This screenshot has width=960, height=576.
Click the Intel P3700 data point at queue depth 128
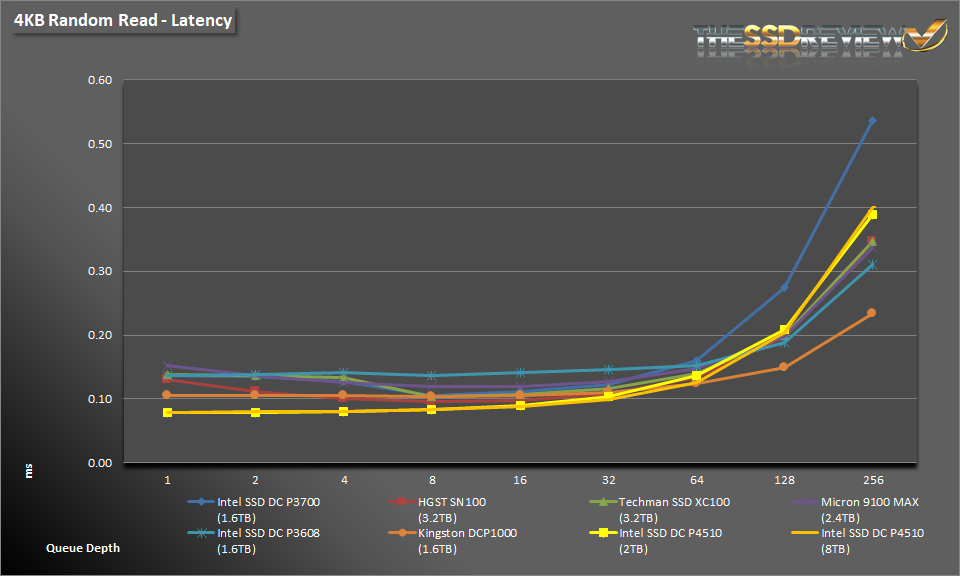point(783,288)
